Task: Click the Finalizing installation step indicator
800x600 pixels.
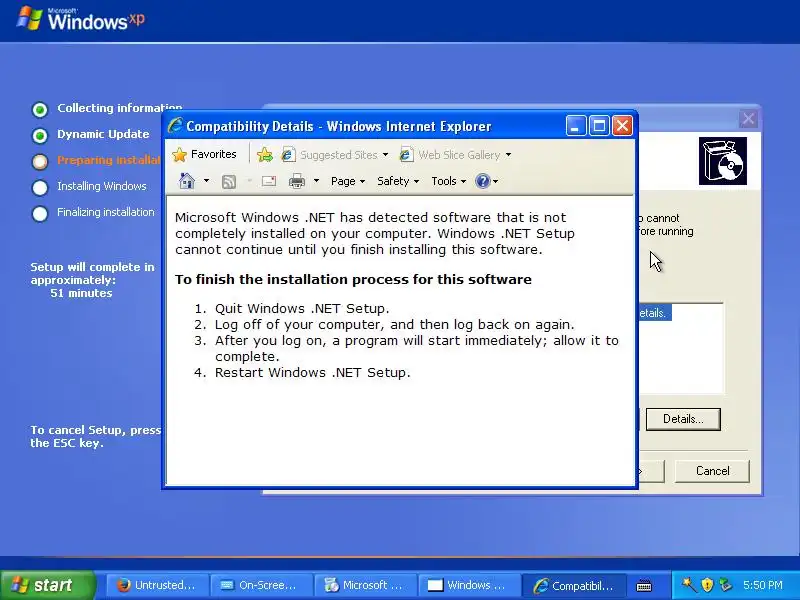Action: (40, 213)
